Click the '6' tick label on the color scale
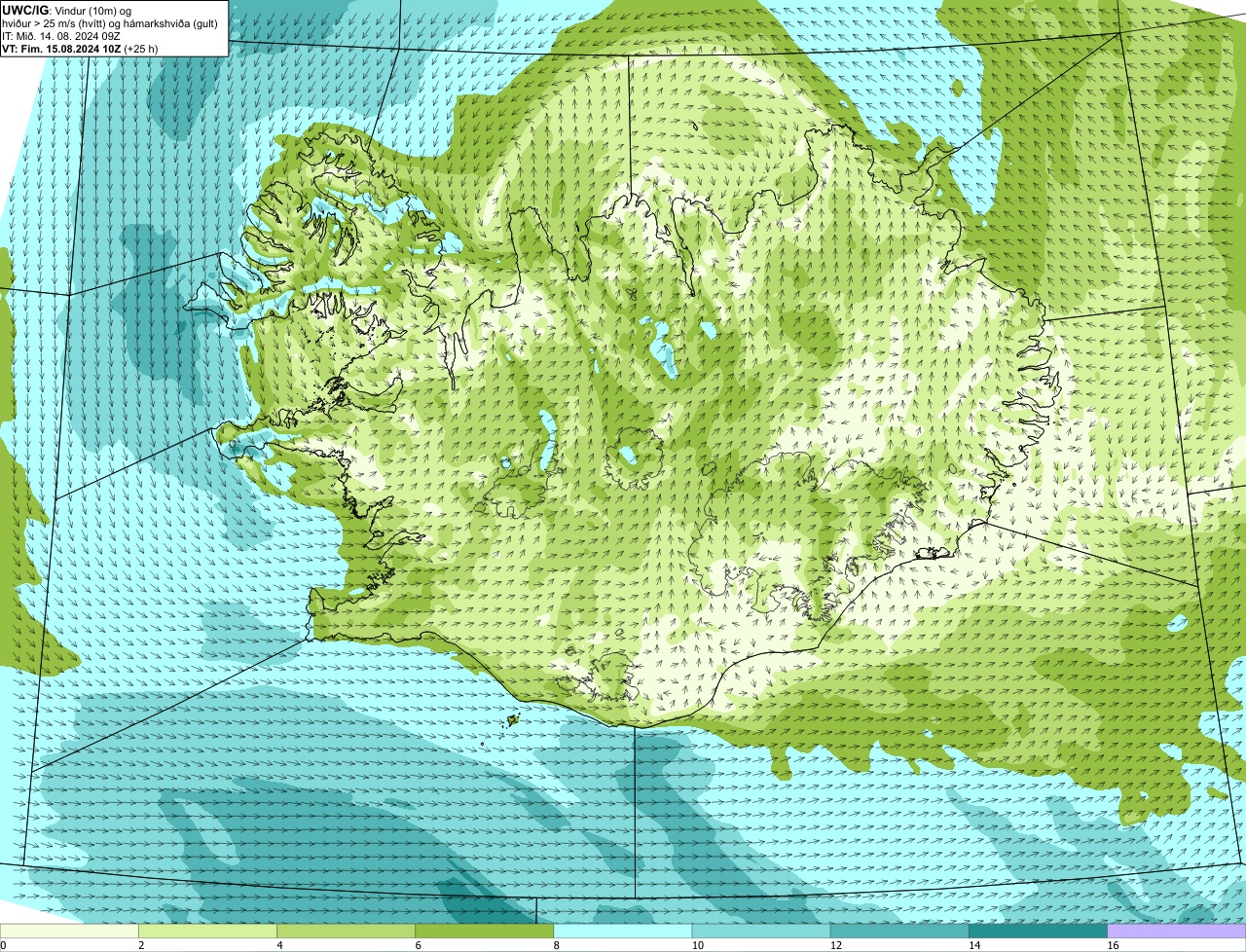Image resolution: width=1246 pixels, height=952 pixels. tap(418, 945)
